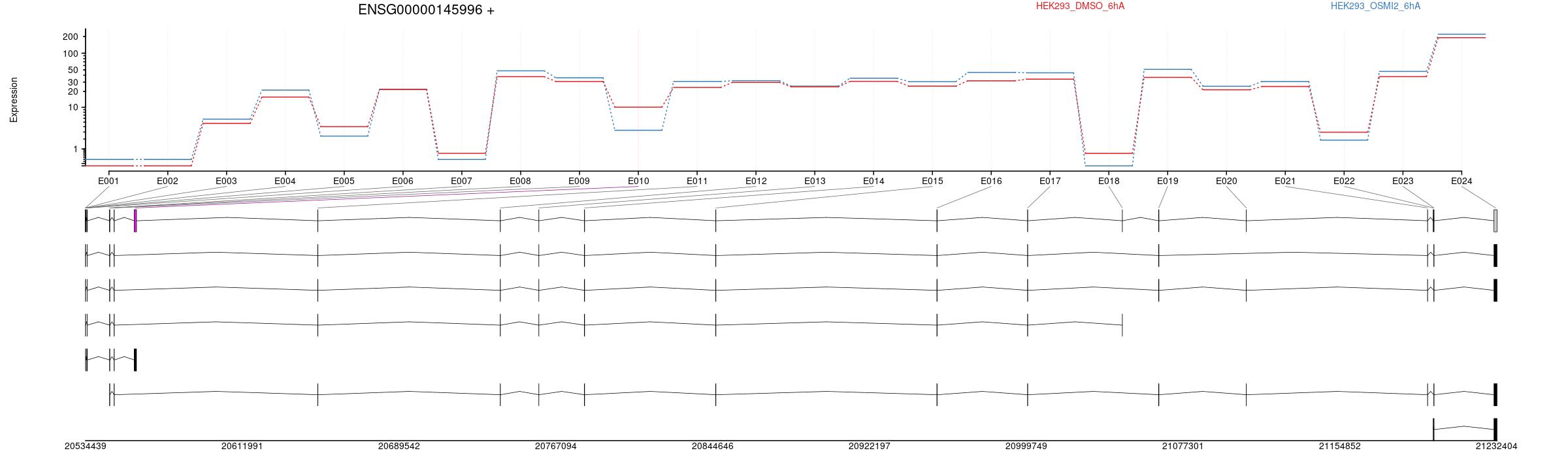Screen dimensions: 1568x457
Task: Click y-axis tick value 30
Action: click(x=73, y=82)
